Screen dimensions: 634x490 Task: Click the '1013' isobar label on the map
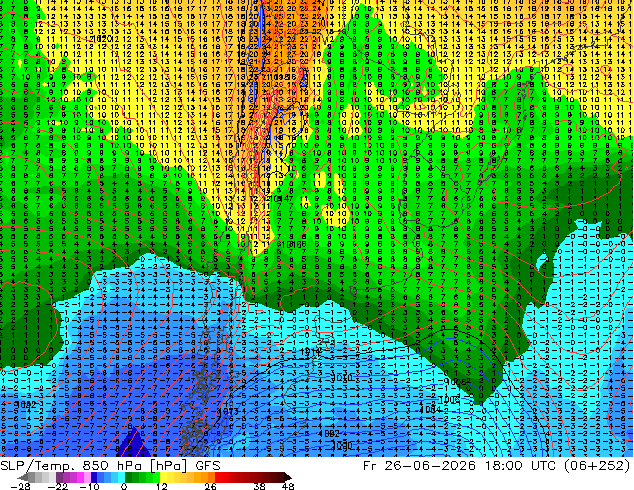(228, 412)
